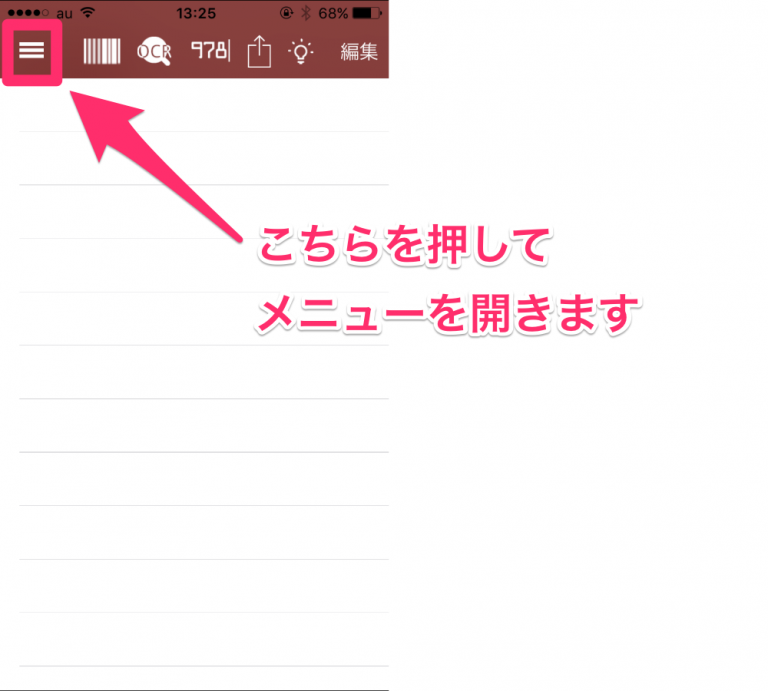The image size is (768, 691).
Task: Open the hamburger menu
Action: (x=32, y=50)
